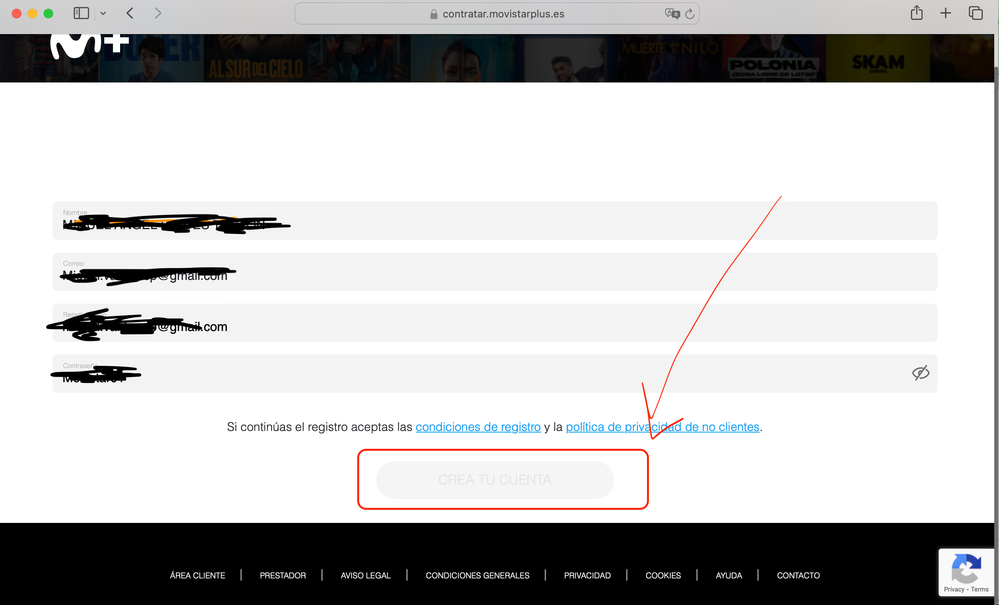Navigate back using the back arrow

[128, 13]
